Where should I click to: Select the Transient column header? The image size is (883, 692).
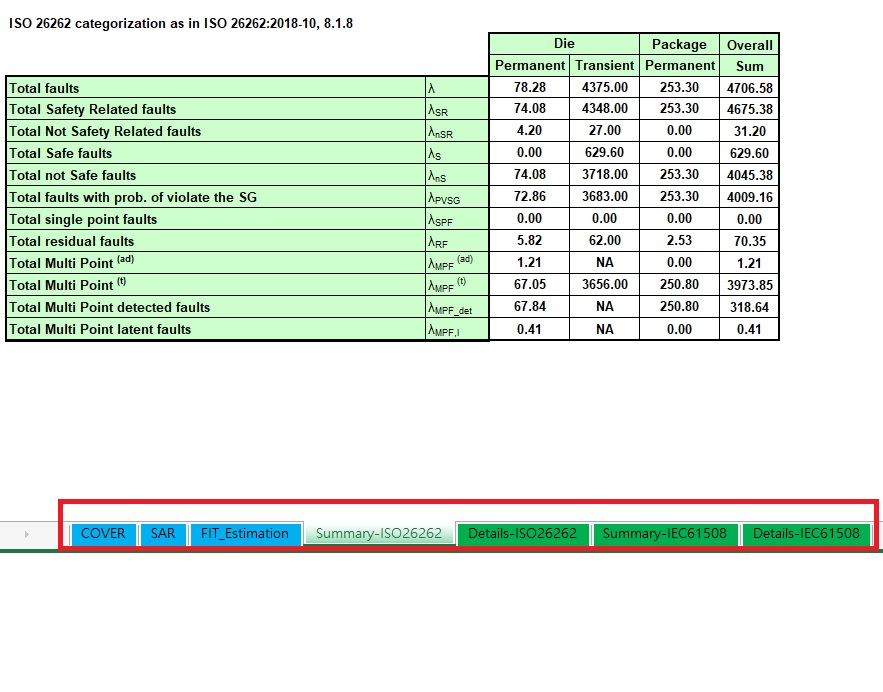click(x=604, y=66)
